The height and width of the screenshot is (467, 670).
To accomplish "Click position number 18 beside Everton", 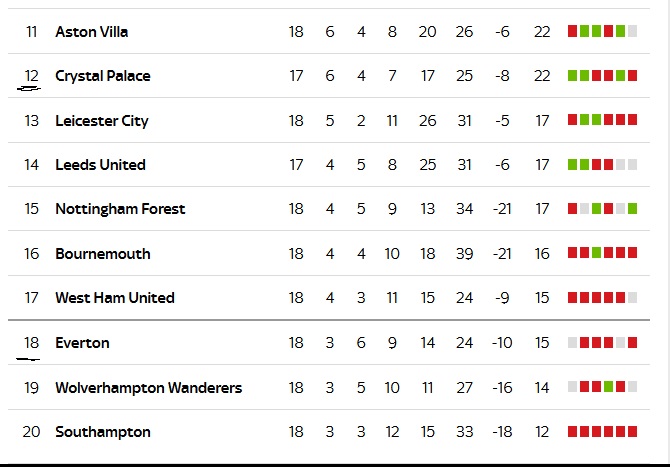I will pos(31,343).
